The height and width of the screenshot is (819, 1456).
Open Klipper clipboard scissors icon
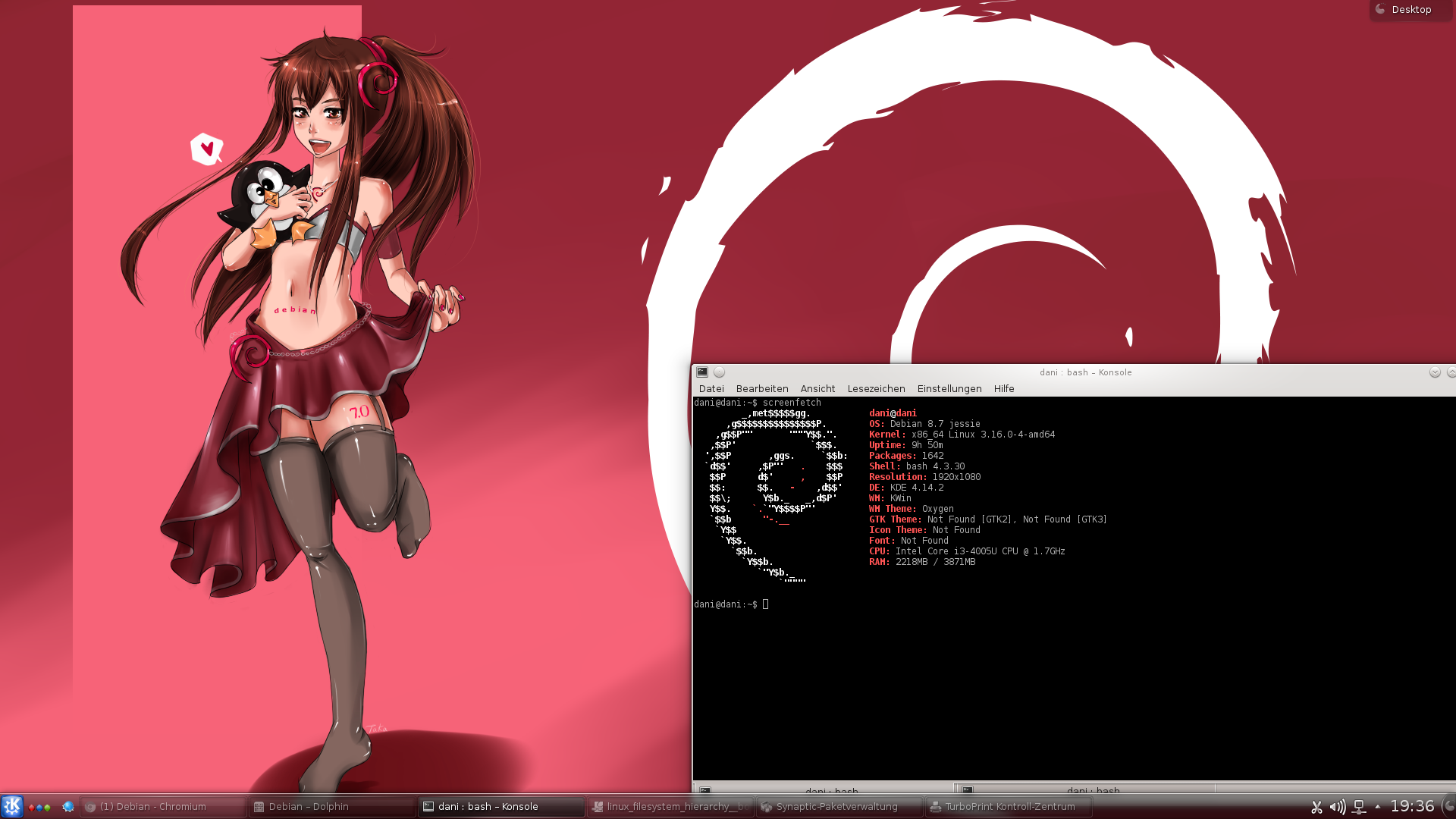[x=1316, y=807]
